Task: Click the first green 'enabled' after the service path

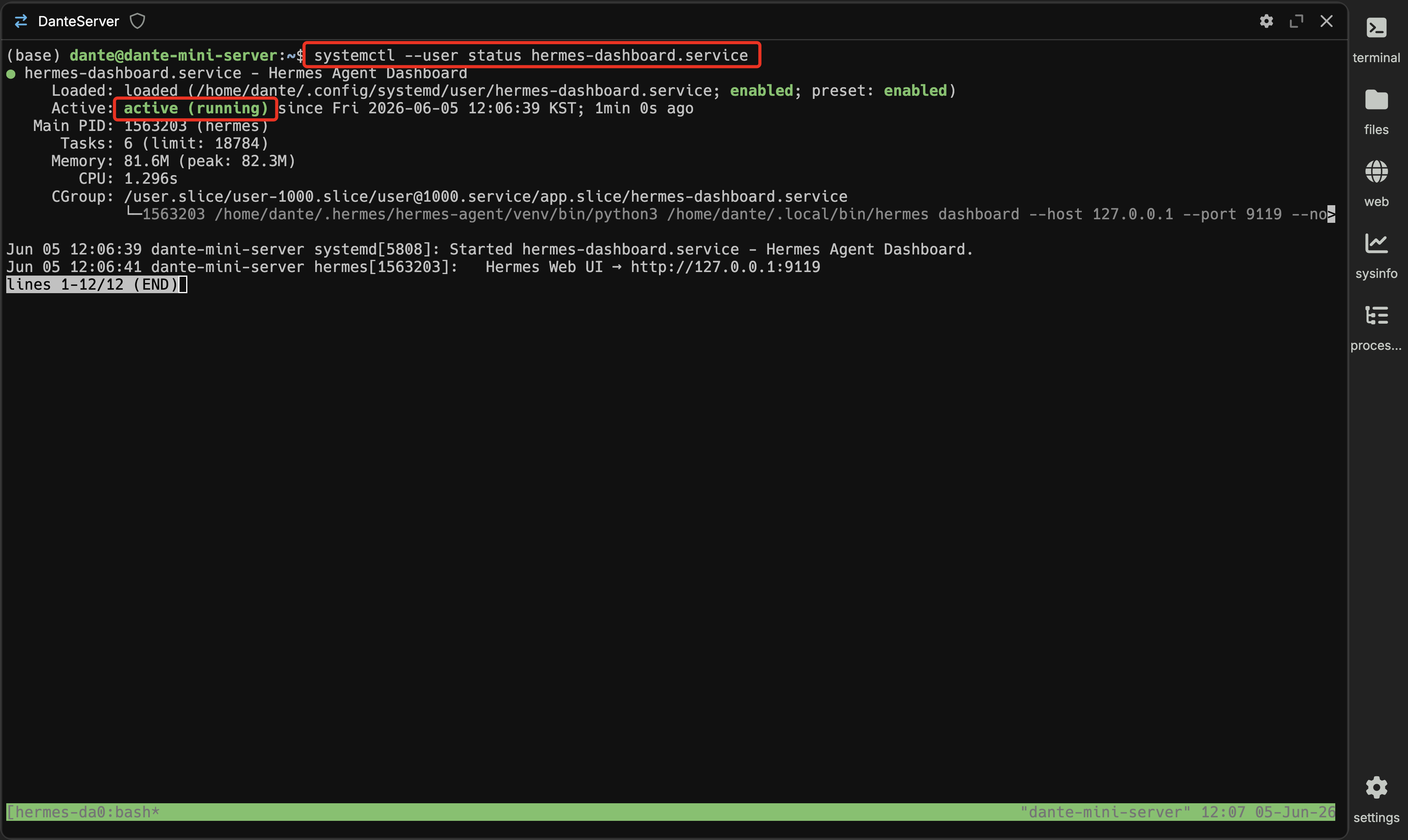Action: tap(761, 91)
